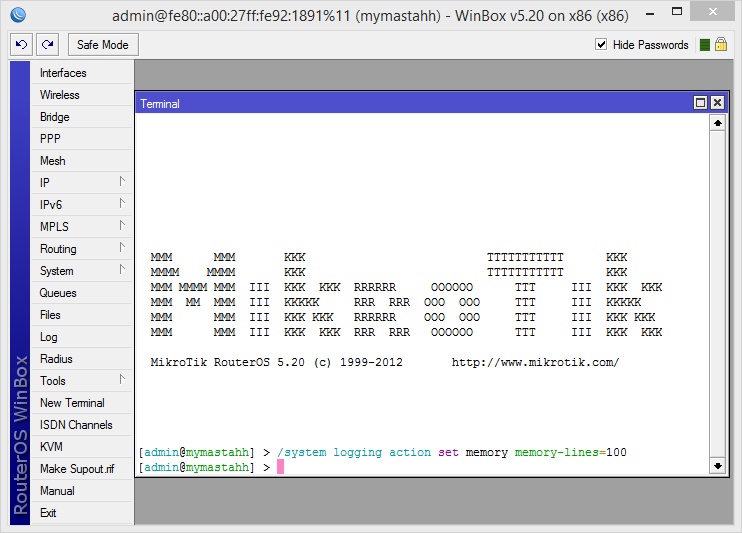Open a New Terminal
The image size is (742, 533).
(82, 403)
